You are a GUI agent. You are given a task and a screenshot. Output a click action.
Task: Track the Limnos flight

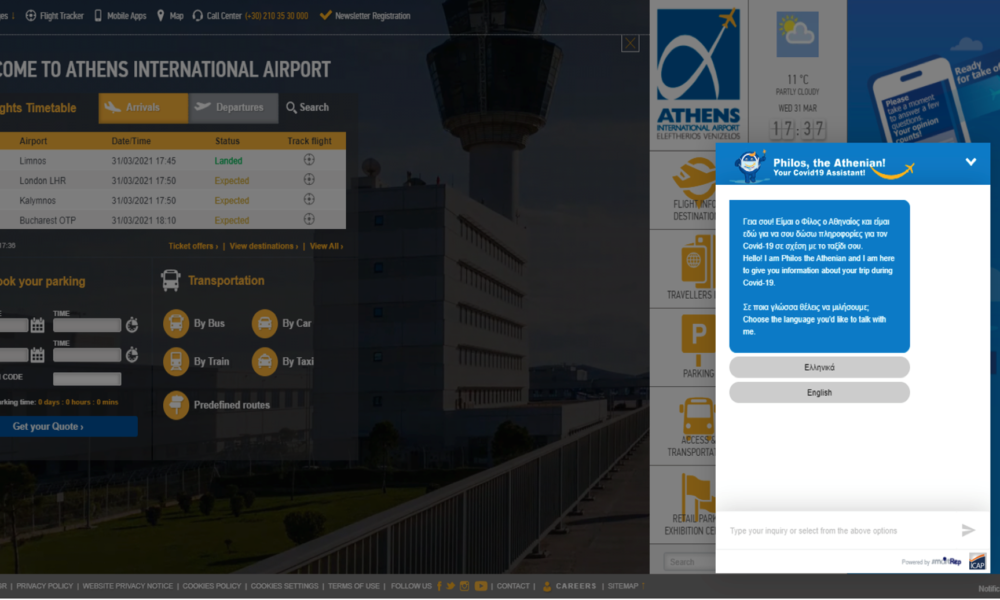309,160
